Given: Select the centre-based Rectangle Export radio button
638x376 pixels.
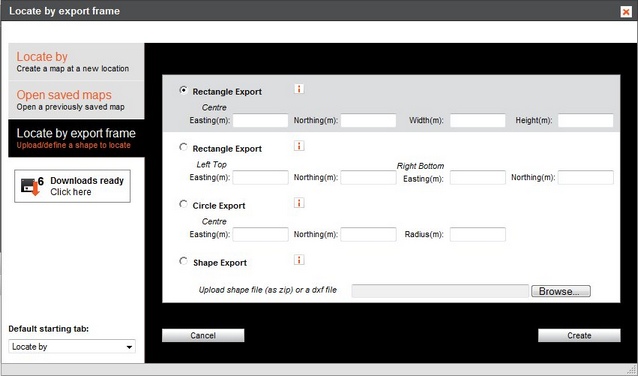Looking at the screenshot, I should point(184,90).
